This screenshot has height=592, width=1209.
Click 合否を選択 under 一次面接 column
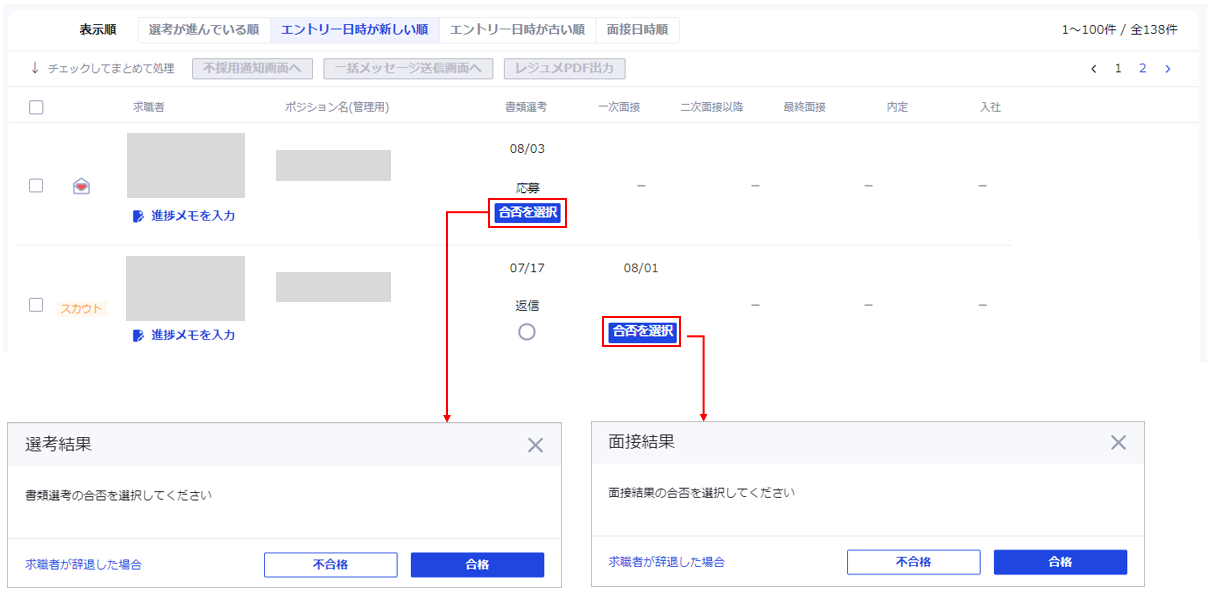point(642,331)
